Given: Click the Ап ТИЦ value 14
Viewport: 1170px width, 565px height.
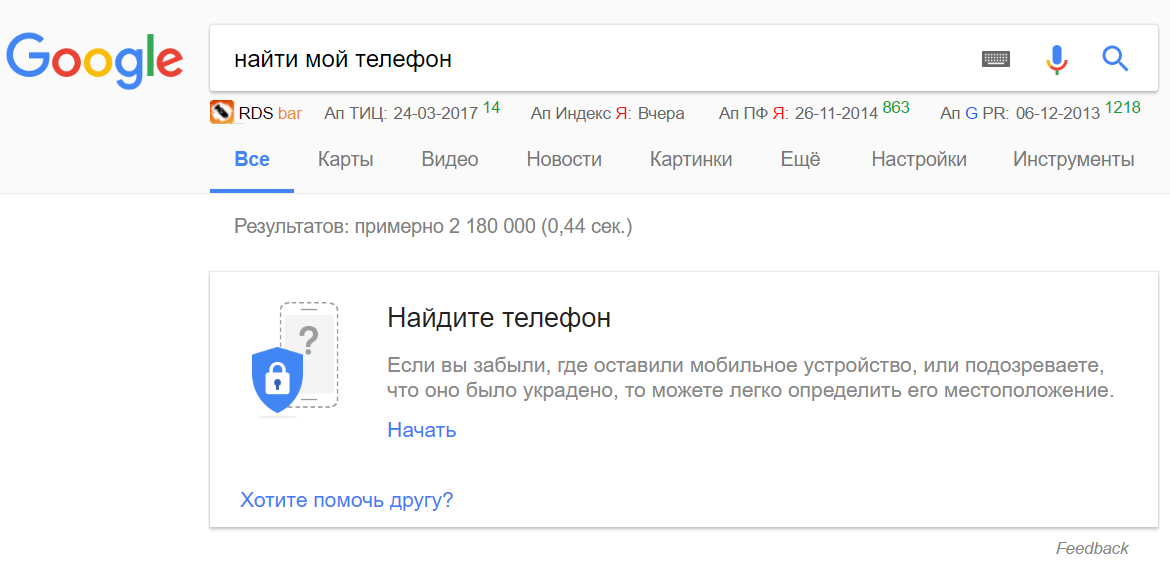Looking at the screenshot, I should coord(491,107).
